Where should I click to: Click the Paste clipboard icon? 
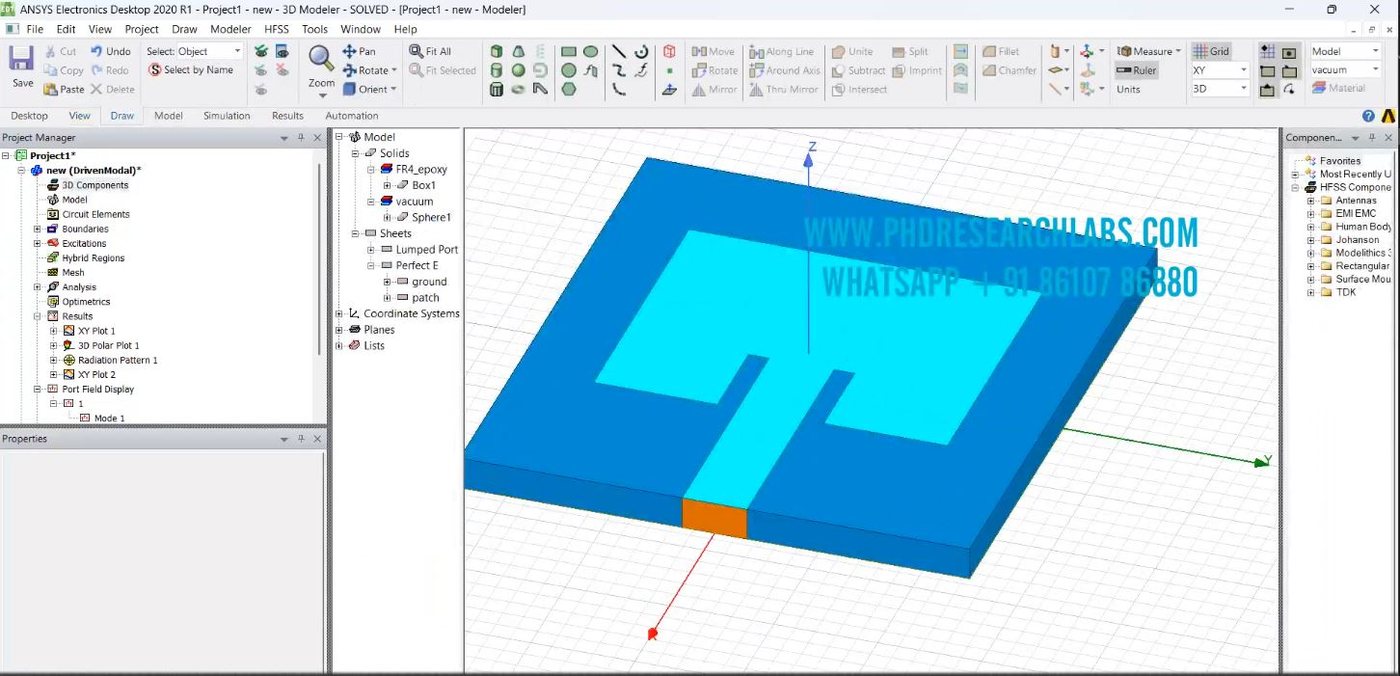(51, 89)
